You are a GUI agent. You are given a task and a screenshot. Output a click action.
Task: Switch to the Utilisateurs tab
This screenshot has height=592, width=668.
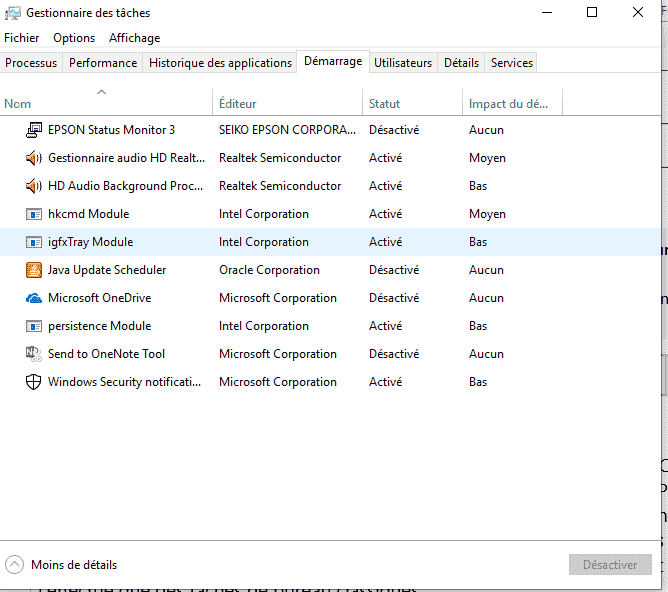click(x=403, y=63)
